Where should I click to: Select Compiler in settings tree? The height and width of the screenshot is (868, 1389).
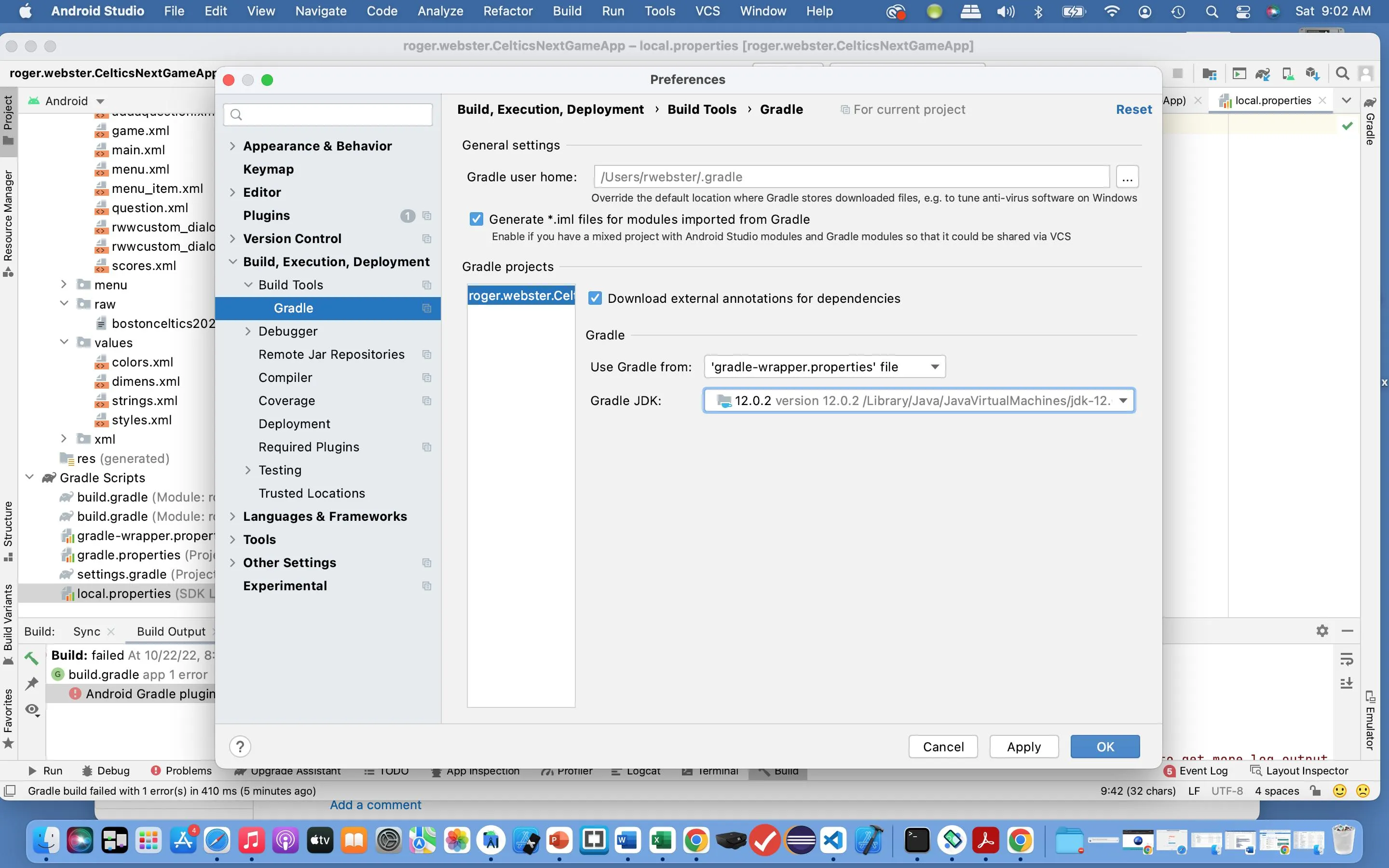[285, 378]
